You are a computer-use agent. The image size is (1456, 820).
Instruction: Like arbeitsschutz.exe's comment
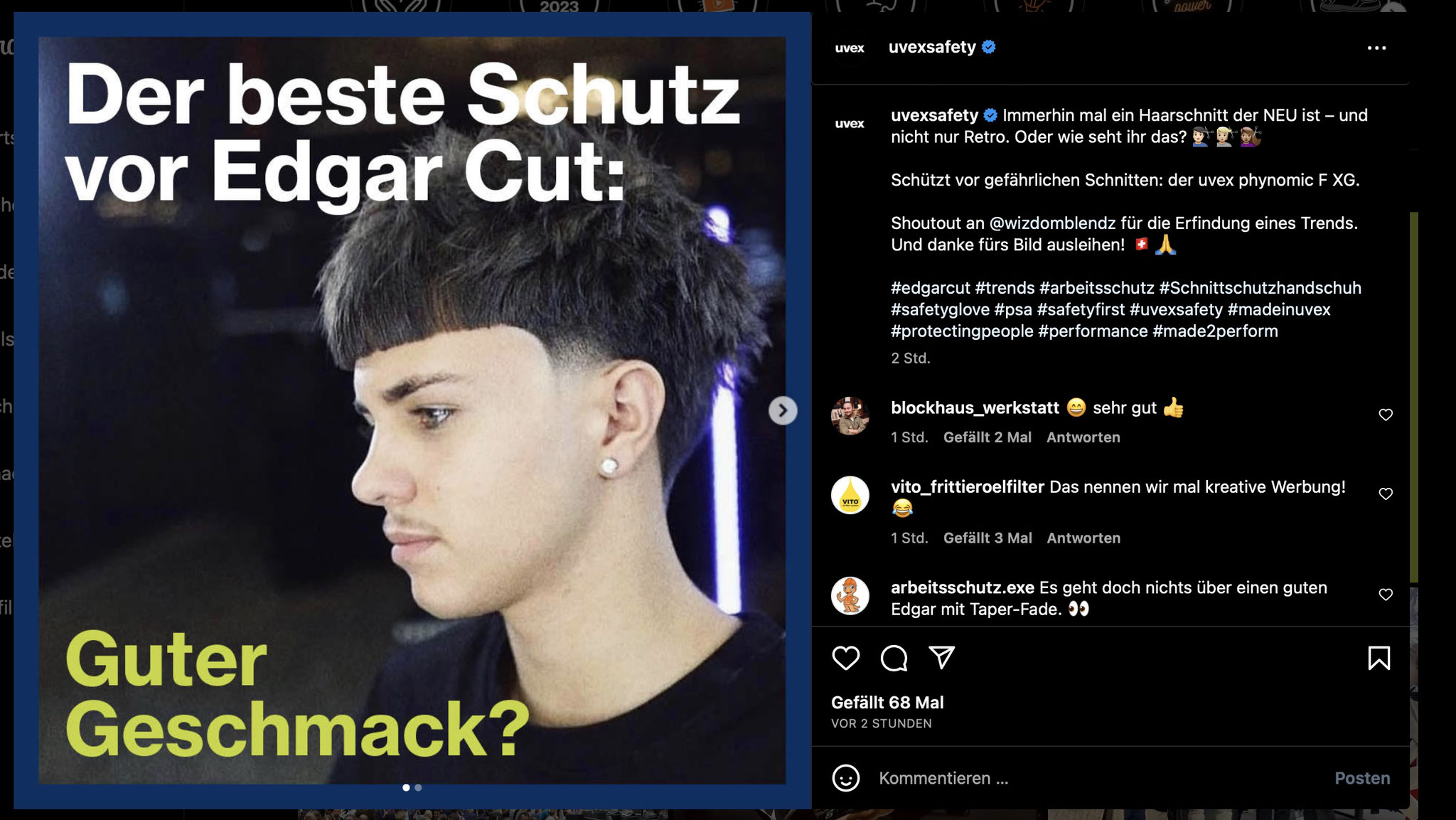(x=1386, y=595)
